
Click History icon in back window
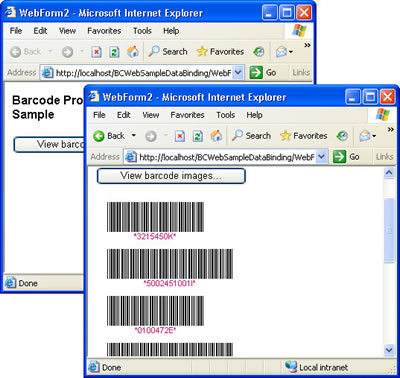259,51
